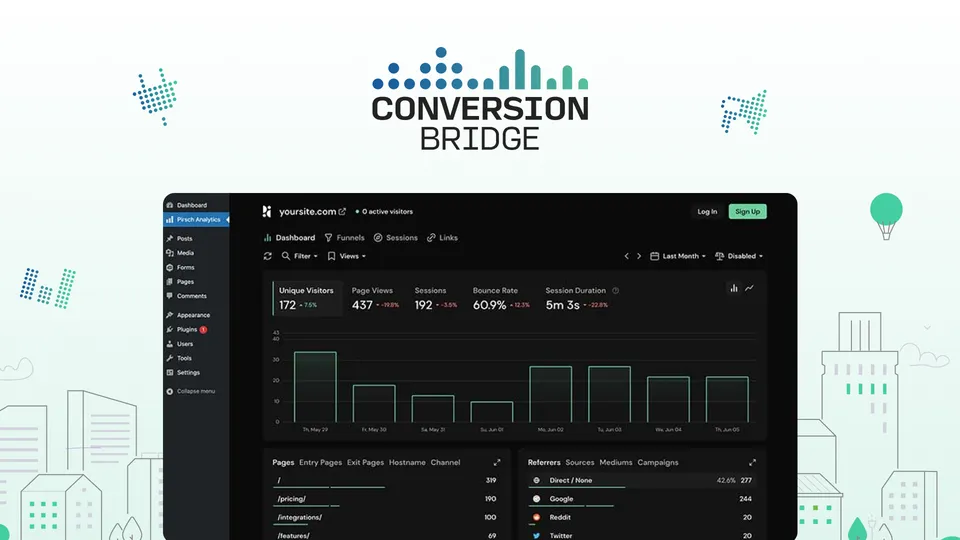
Task: Select the Campaigns tab
Action: coord(658,462)
